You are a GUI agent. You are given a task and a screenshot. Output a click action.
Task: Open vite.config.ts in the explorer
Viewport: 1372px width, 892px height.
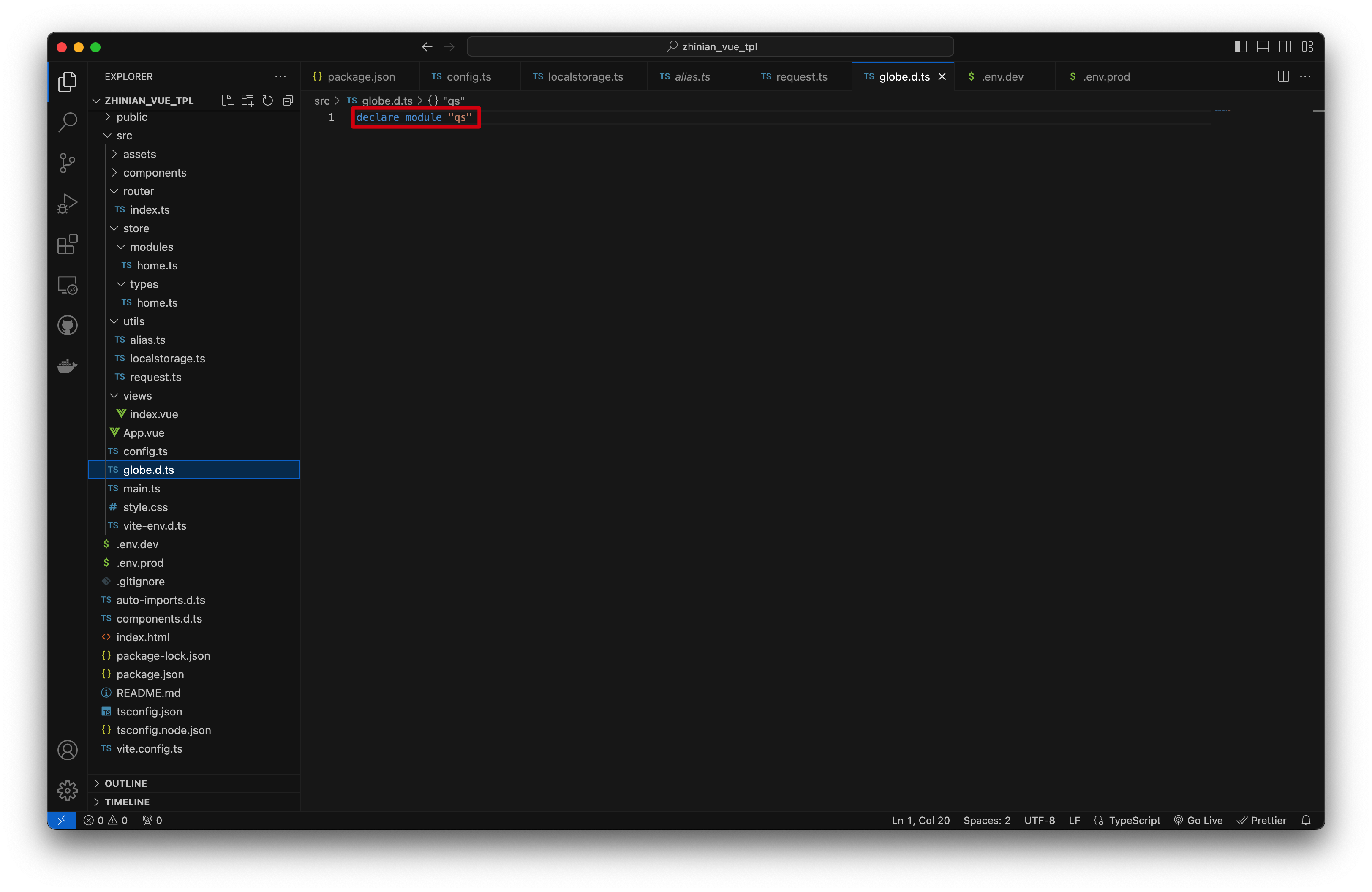pos(194,748)
